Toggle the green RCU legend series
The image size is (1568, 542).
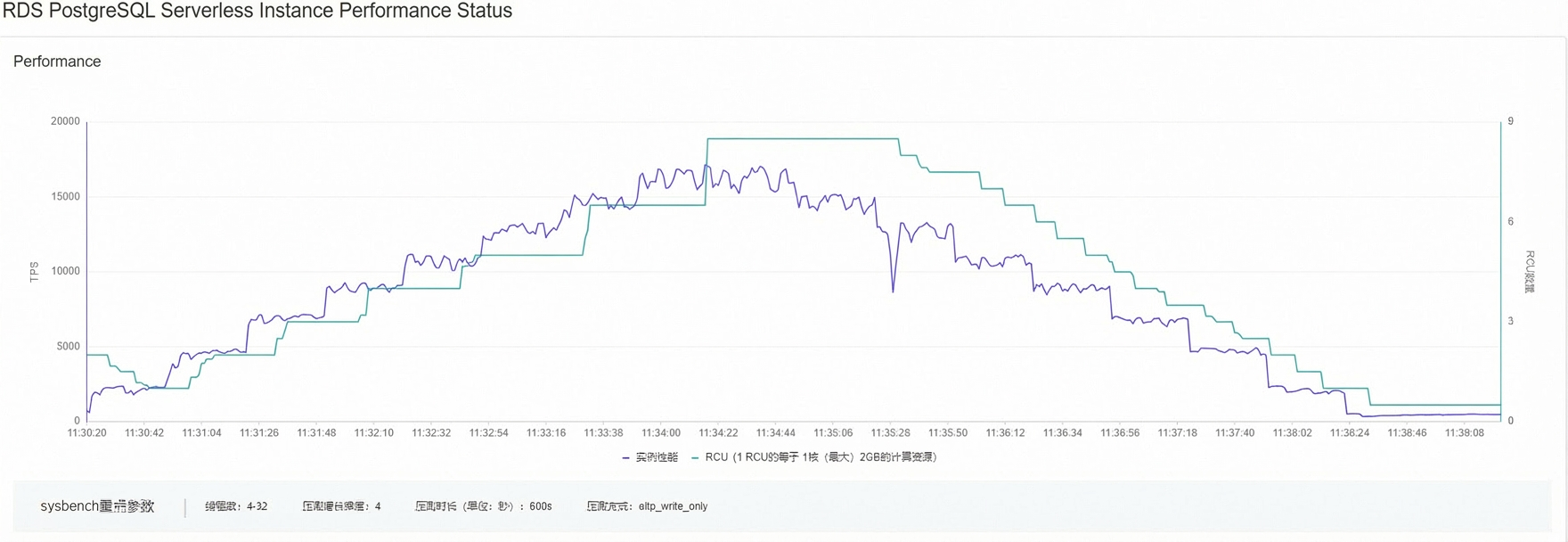coord(813,457)
